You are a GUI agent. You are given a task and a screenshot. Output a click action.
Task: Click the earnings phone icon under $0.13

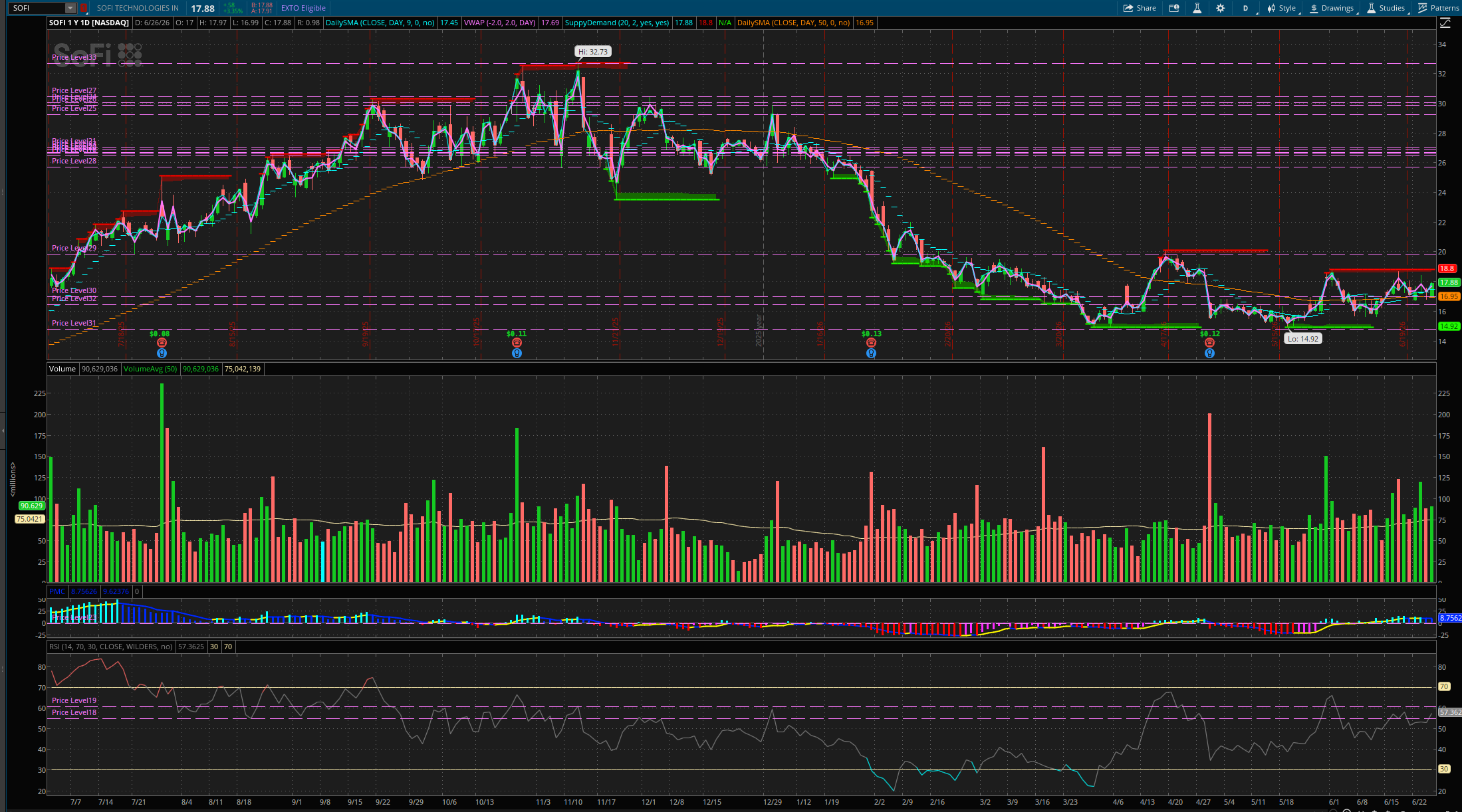(871, 343)
